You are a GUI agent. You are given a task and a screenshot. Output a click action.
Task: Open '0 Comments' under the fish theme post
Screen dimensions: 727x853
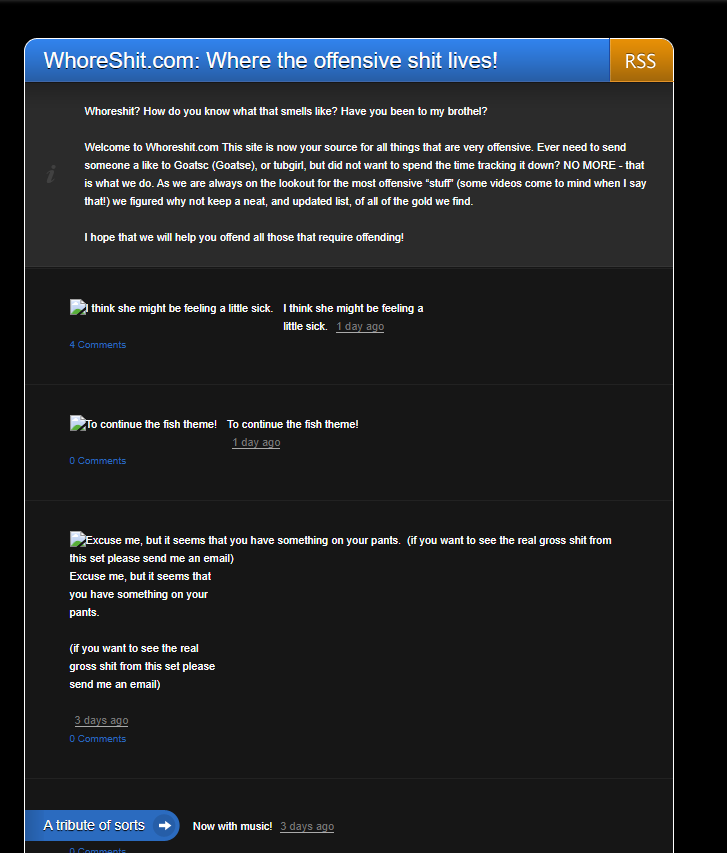(x=97, y=461)
